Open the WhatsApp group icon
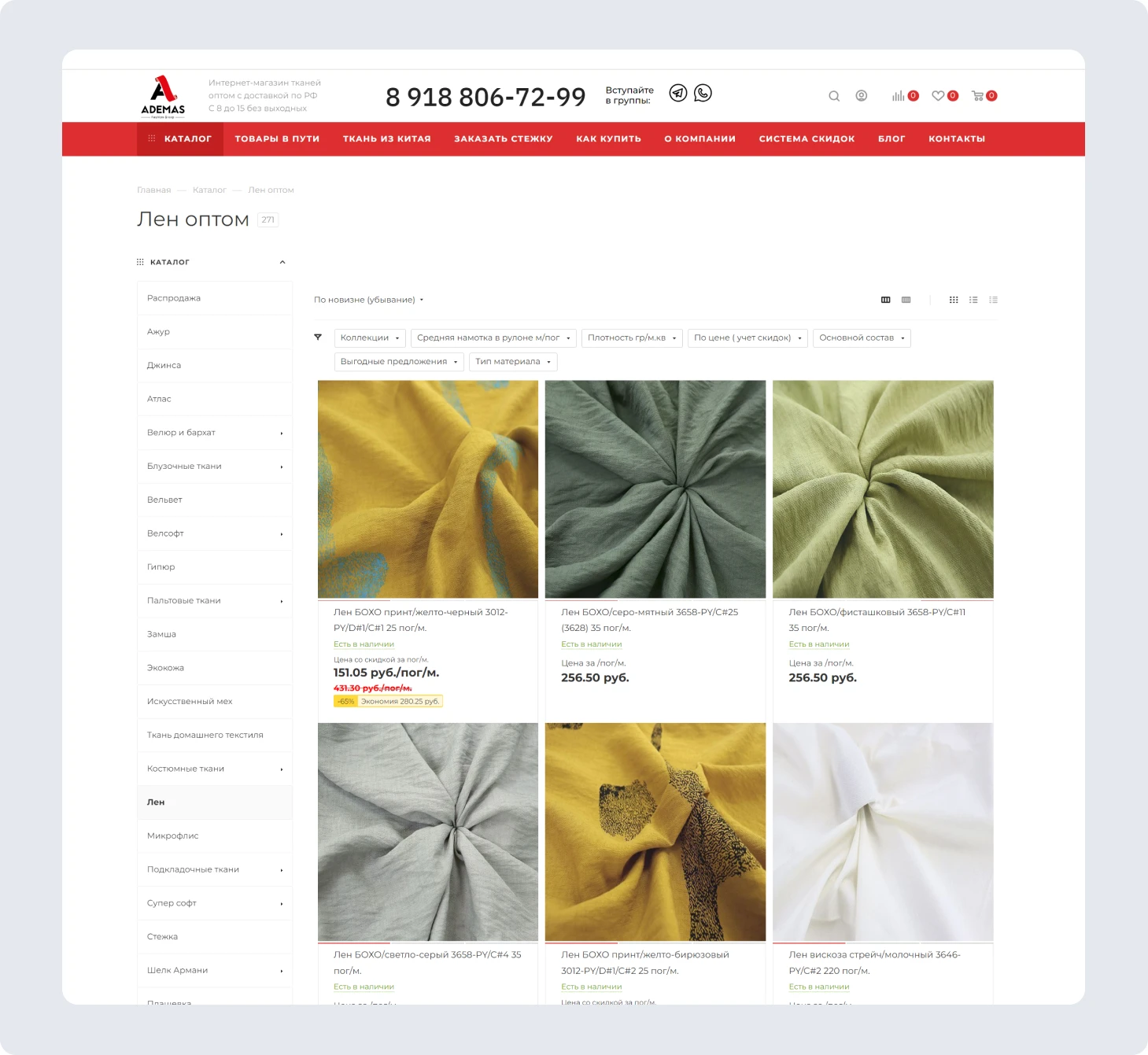1148x1055 pixels. coord(703,93)
